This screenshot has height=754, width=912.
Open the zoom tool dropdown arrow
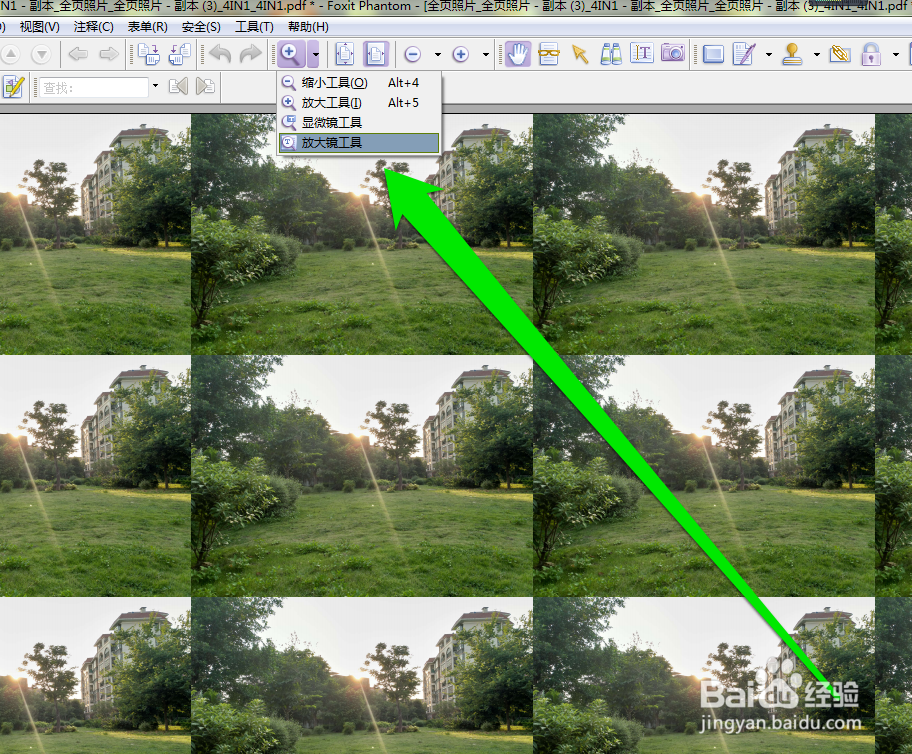click(x=315, y=54)
